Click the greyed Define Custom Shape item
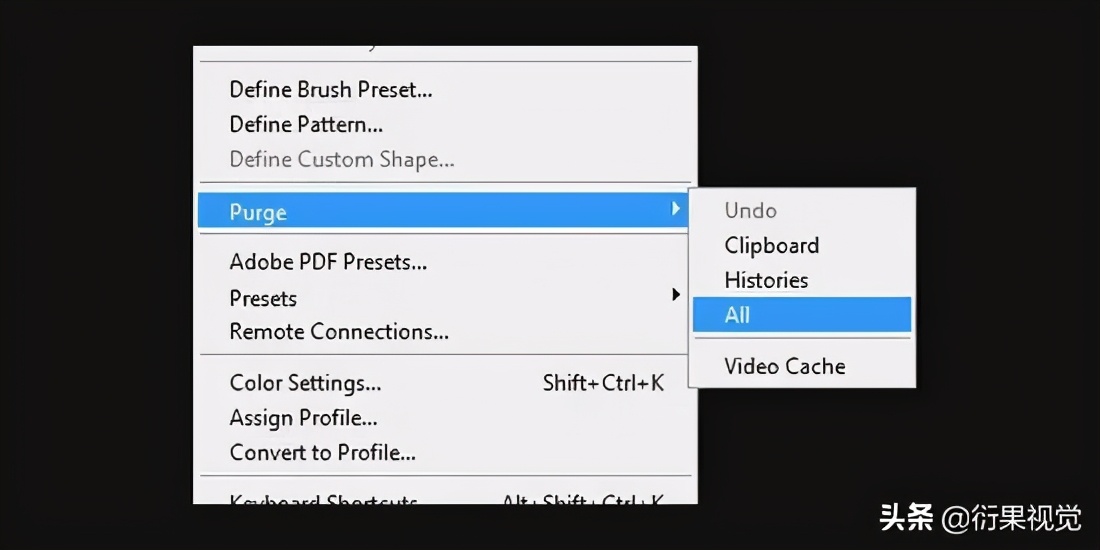The height and width of the screenshot is (550, 1100). tap(342, 160)
